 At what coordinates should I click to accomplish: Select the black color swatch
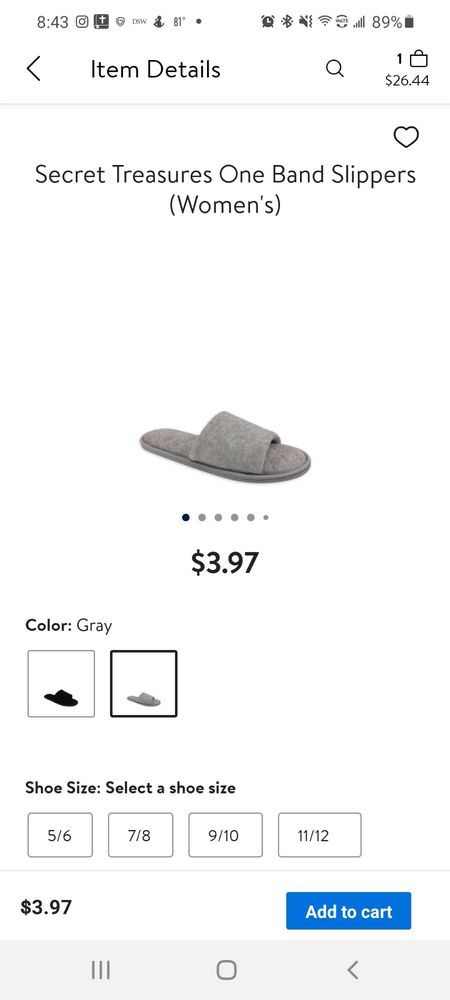click(x=61, y=684)
